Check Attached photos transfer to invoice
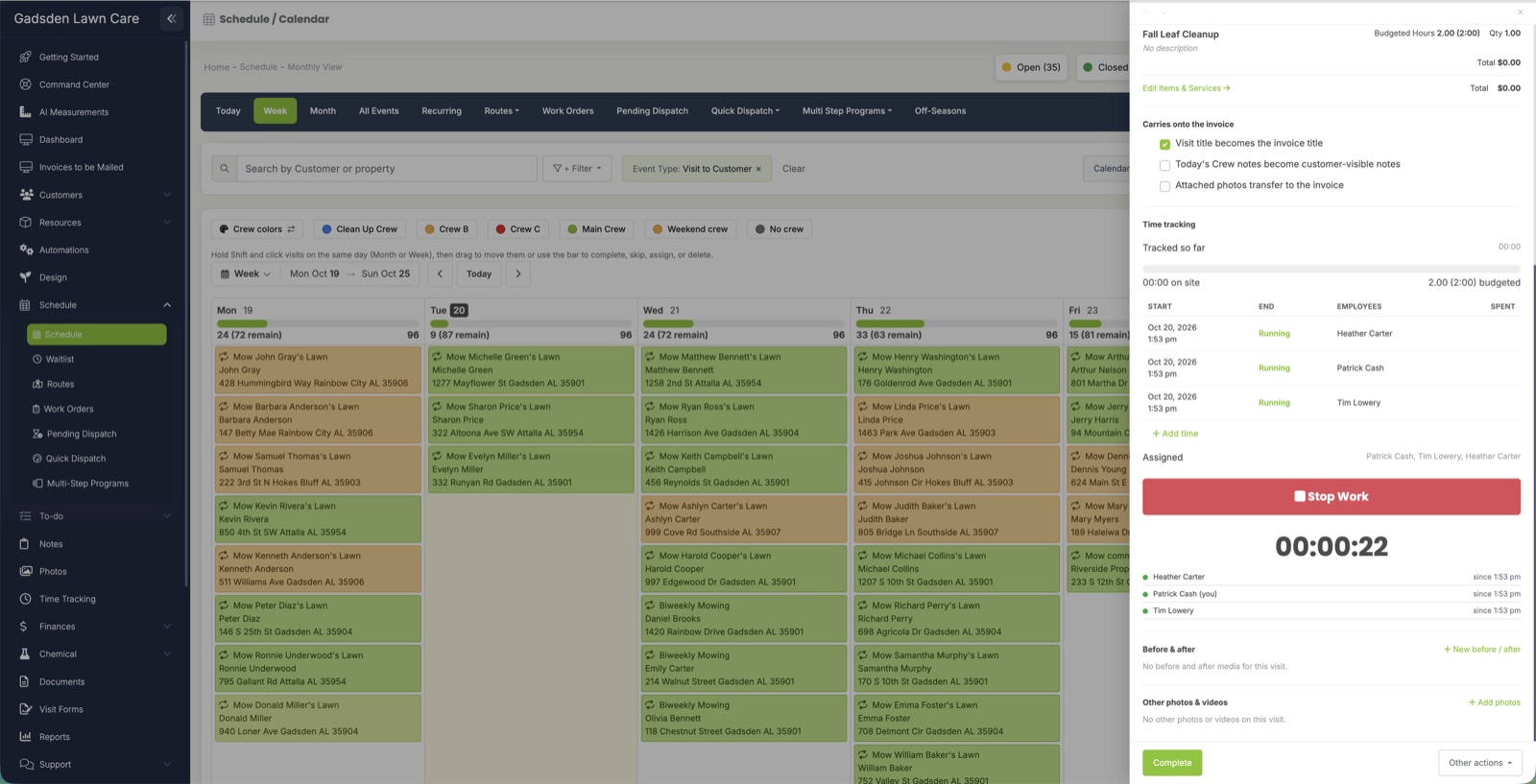This screenshot has width=1536, height=784. tap(1164, 186)
